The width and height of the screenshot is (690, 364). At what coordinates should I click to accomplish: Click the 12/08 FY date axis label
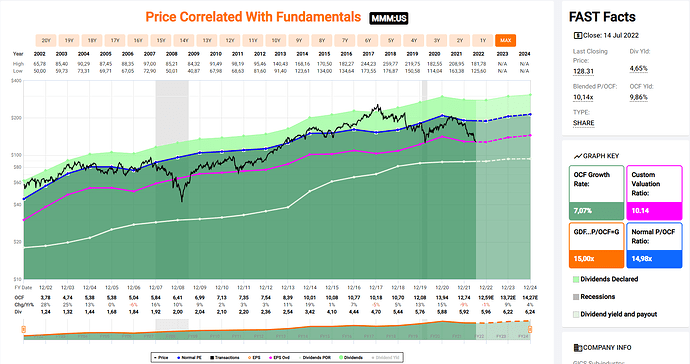tap(178, 287)
